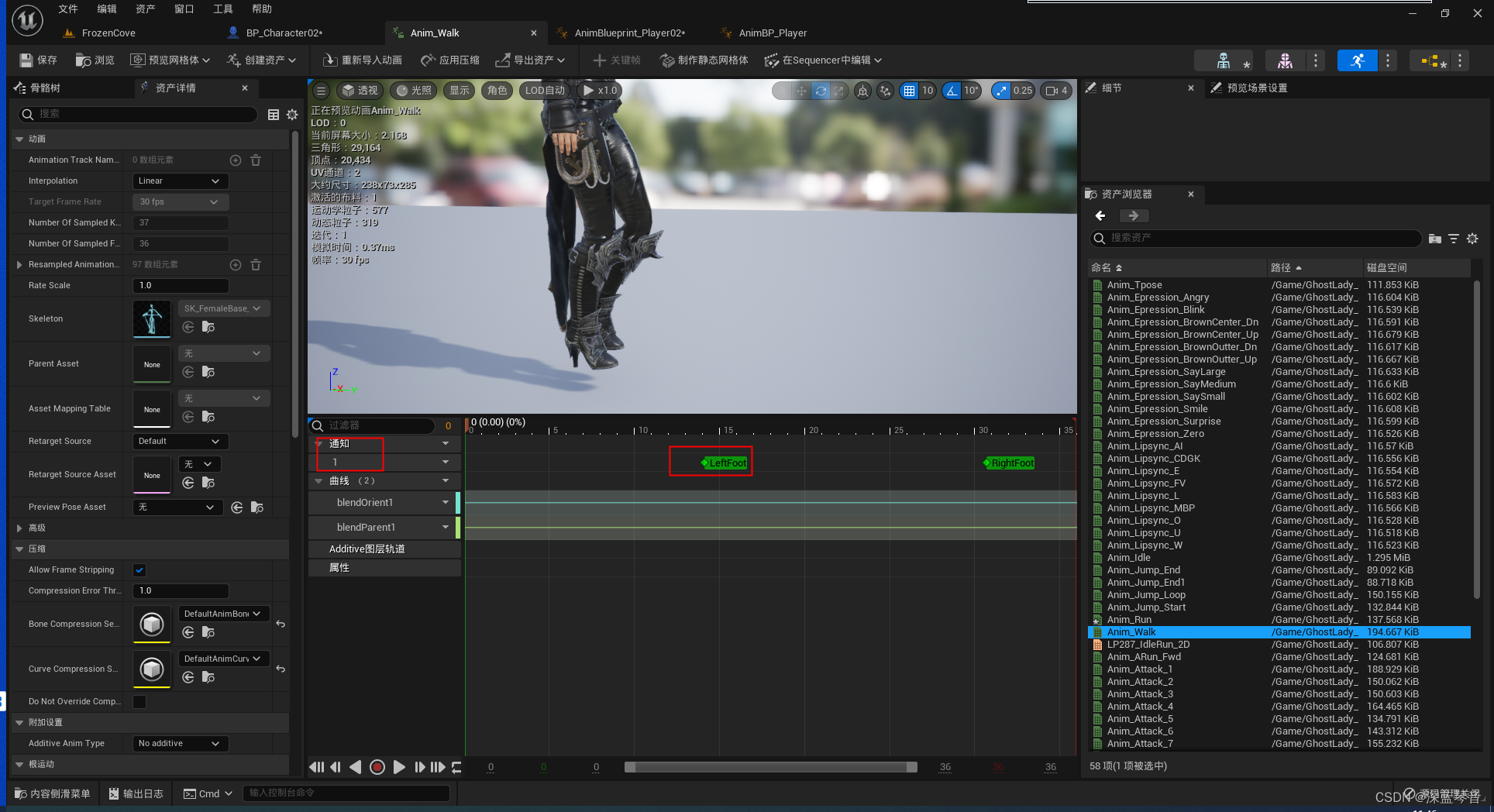The height and width of the screenshot is (812, 1494).
Task: Expand the Resampled Animation array
Action: click(x=19, y=264)
